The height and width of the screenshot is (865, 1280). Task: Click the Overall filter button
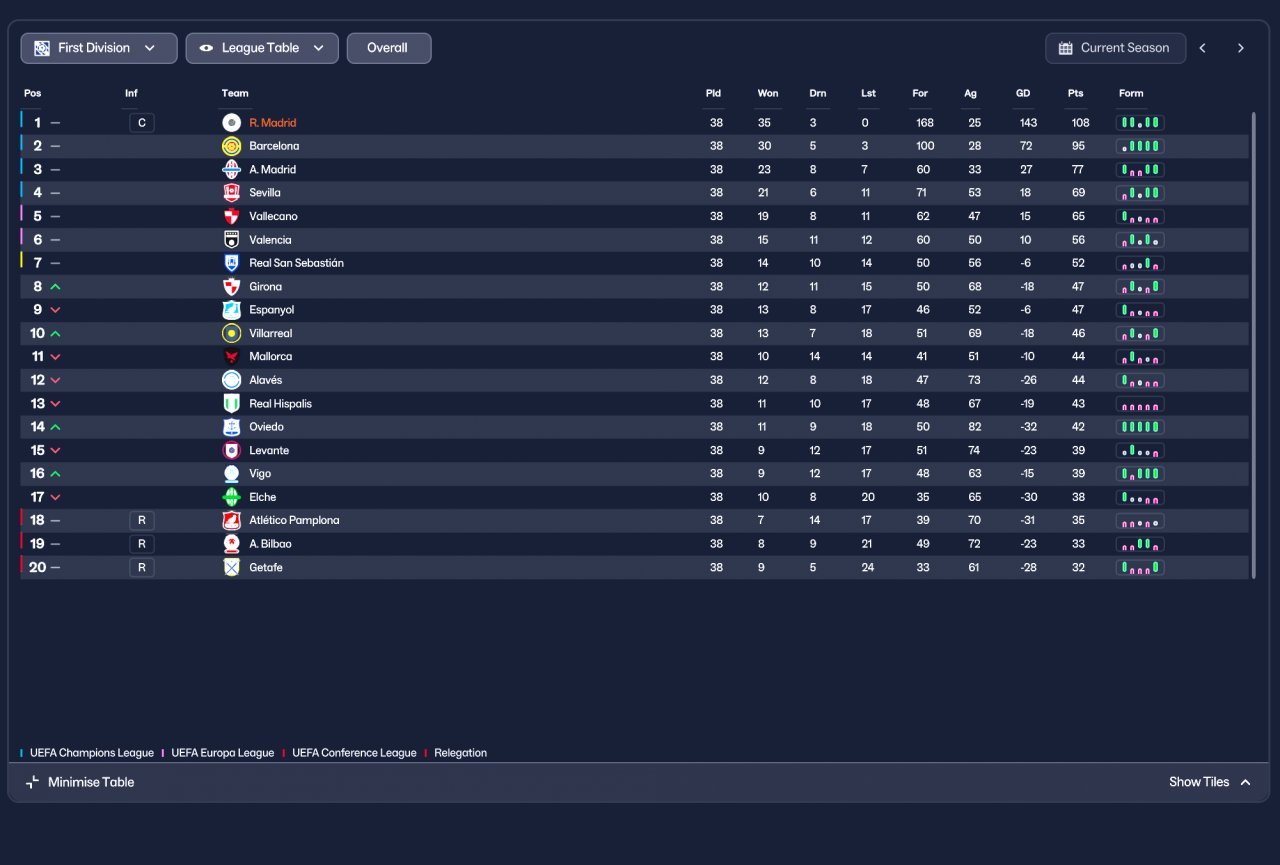click(x=389, y=48)
